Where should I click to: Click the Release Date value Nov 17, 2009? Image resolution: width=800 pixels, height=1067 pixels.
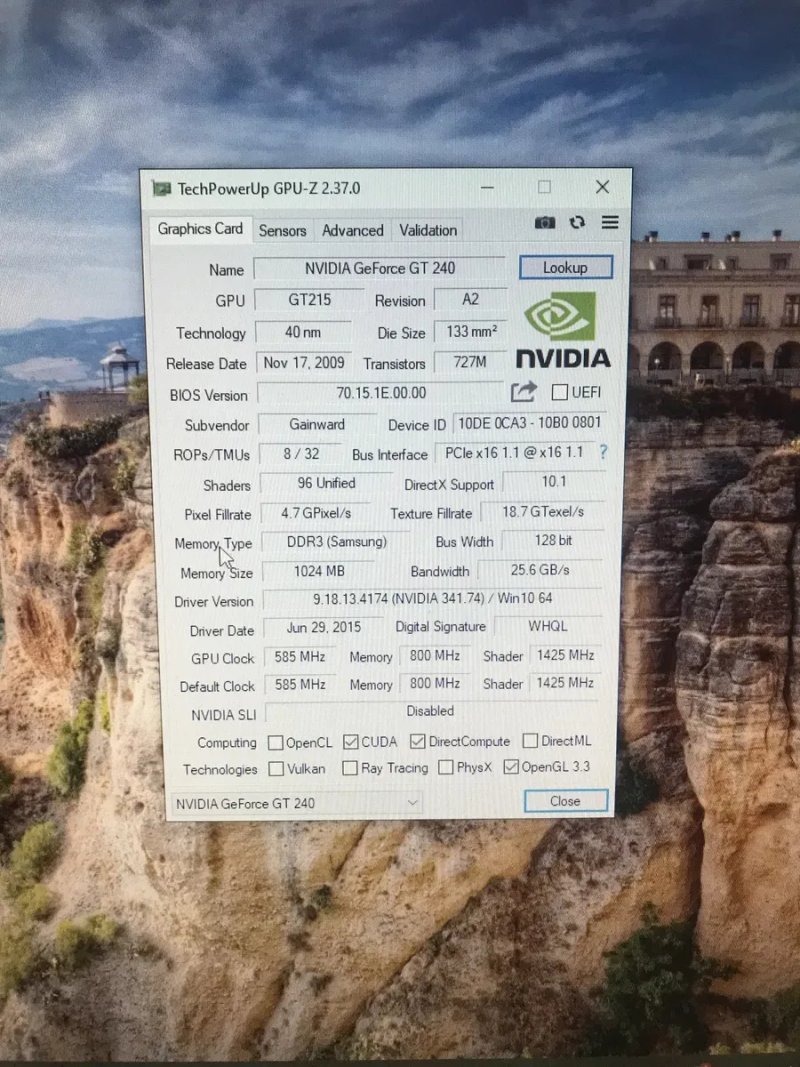point(304,363)
